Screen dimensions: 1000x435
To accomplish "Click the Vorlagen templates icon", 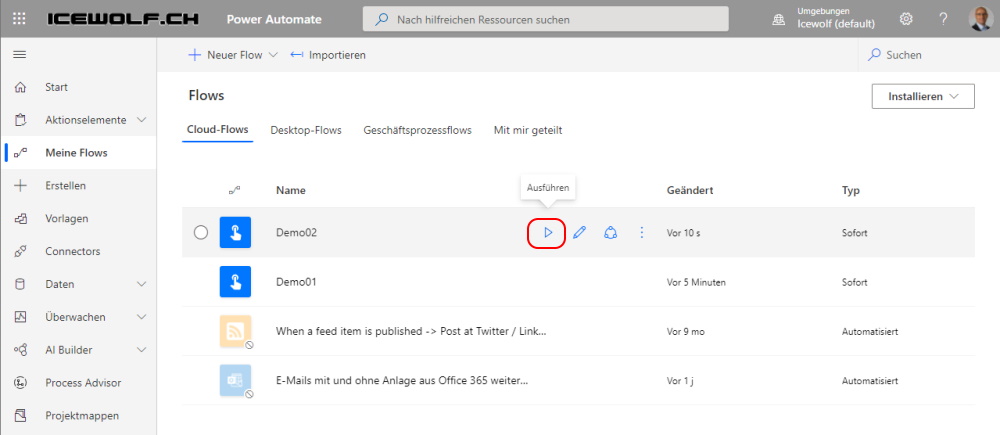I will (20, 219).
